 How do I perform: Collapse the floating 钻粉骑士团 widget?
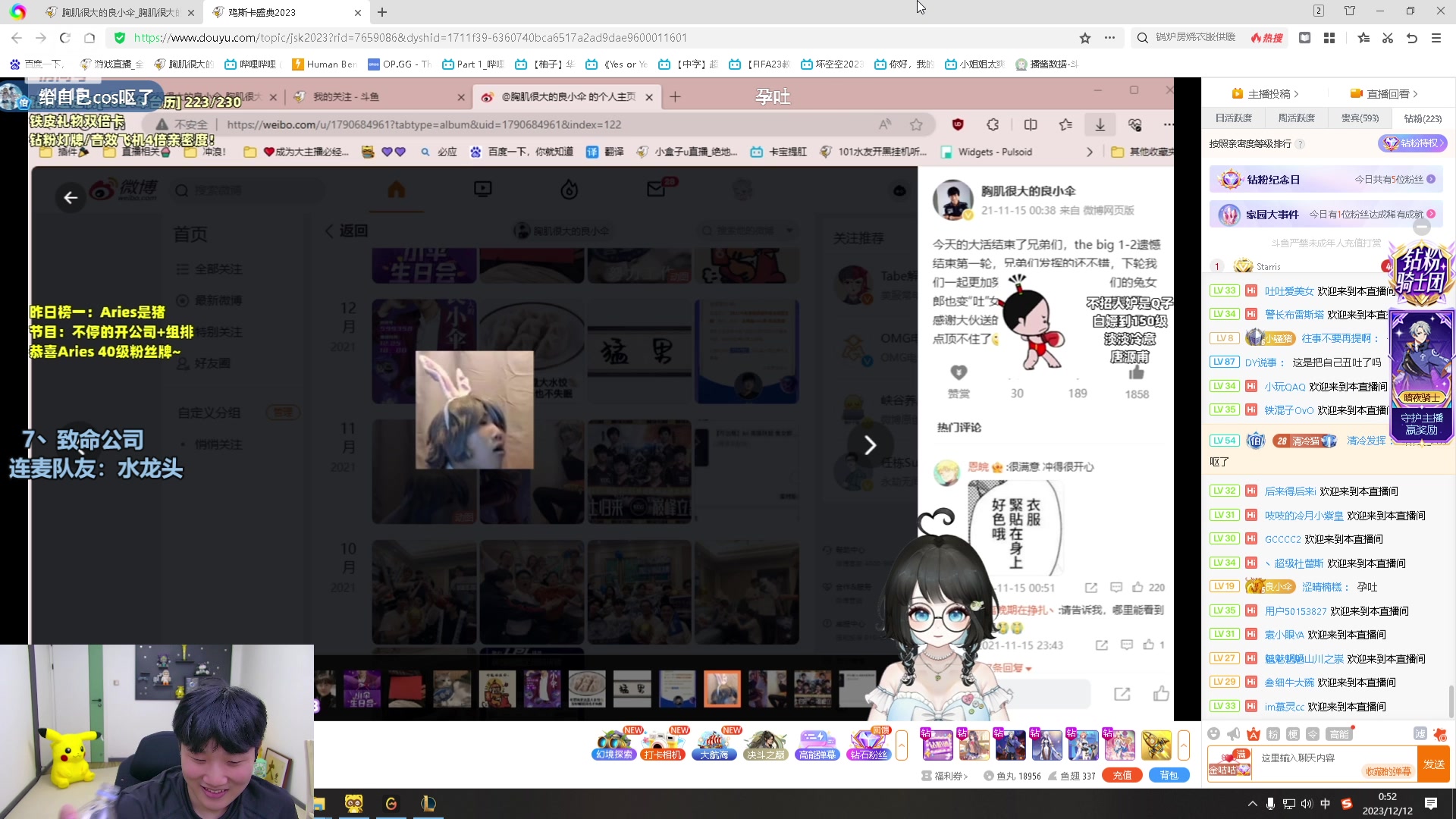[1422, 227]
